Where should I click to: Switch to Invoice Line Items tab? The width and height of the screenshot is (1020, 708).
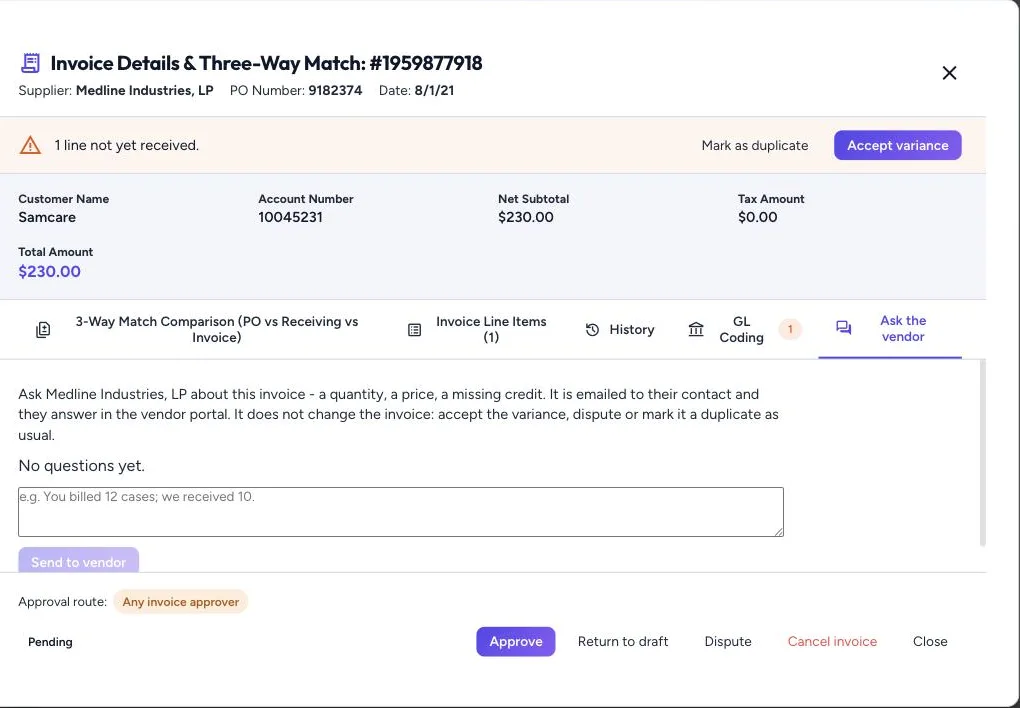pos(477,329)
